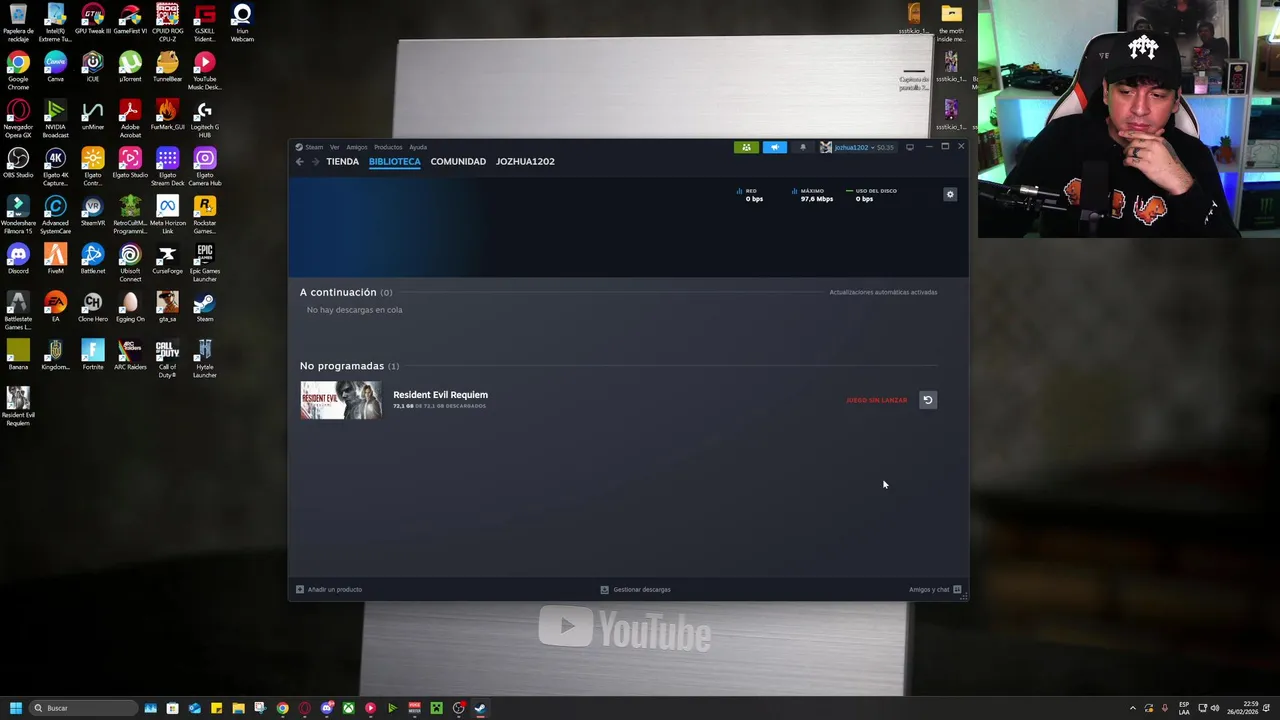Image resolution: width=1280 pixels, height=720 pixels.
Task: Switch to the TIENDA tab
Action: point(342,161)
